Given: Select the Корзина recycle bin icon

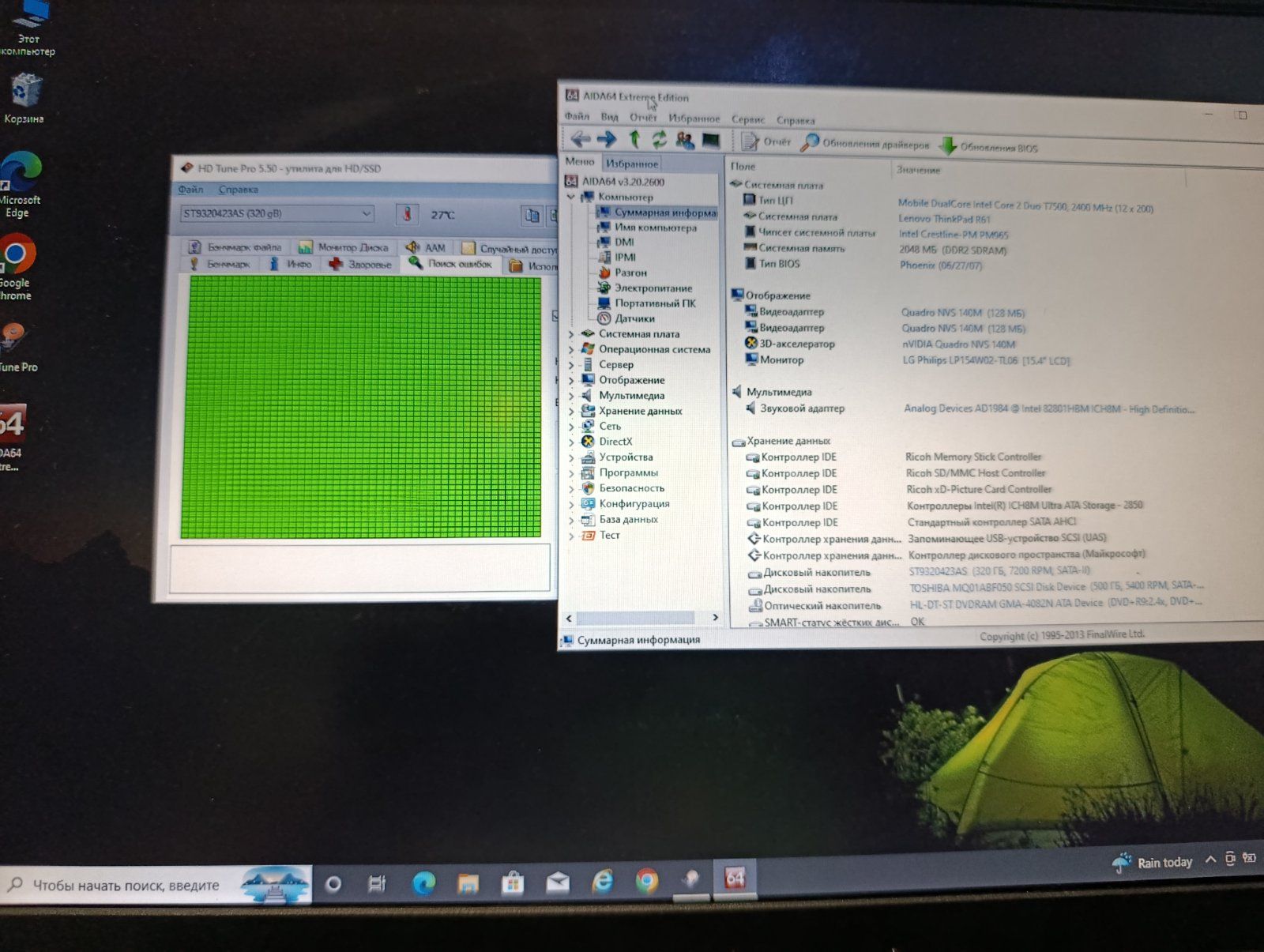Looking at the screenshot, I should (x=24, y=98).
